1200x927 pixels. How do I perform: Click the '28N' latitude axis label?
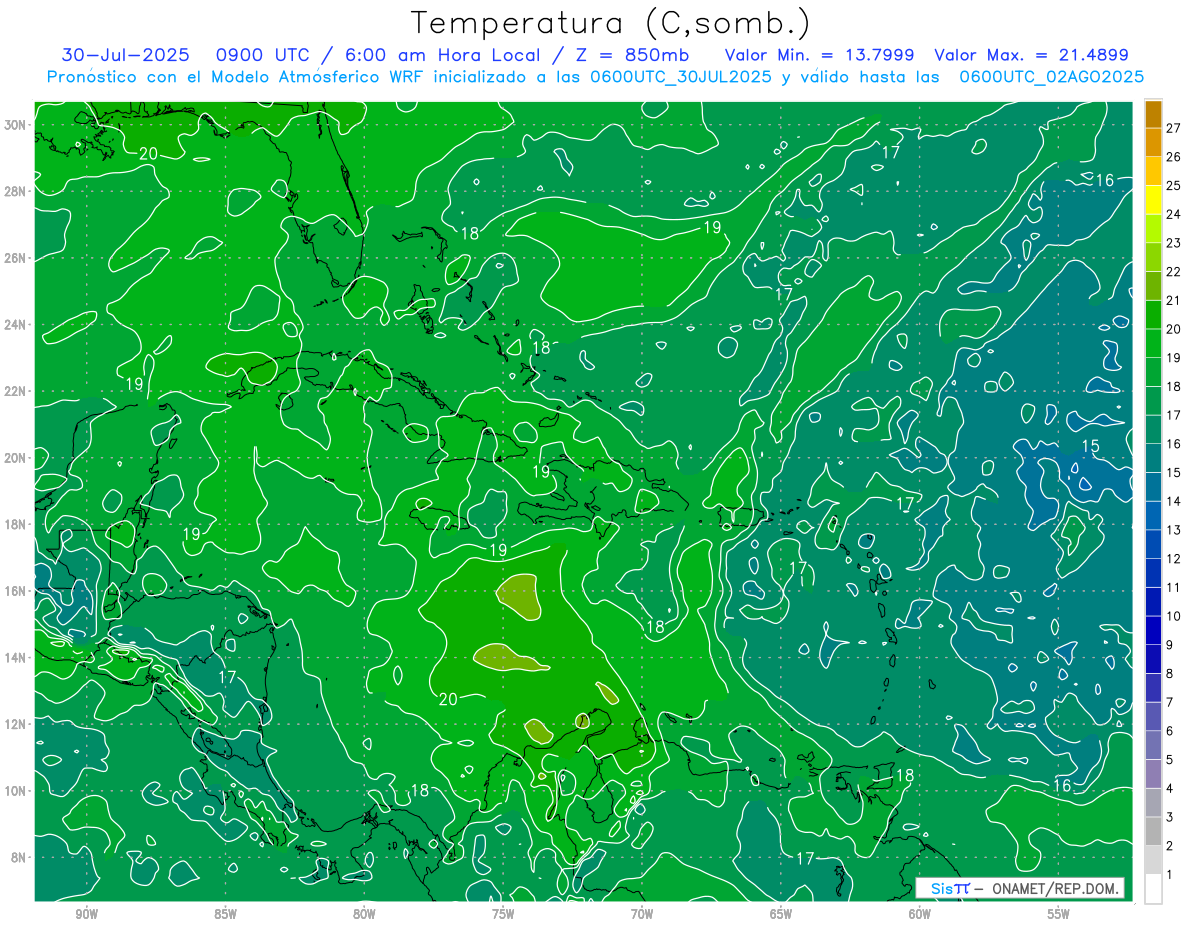click(x=15, y=191)
